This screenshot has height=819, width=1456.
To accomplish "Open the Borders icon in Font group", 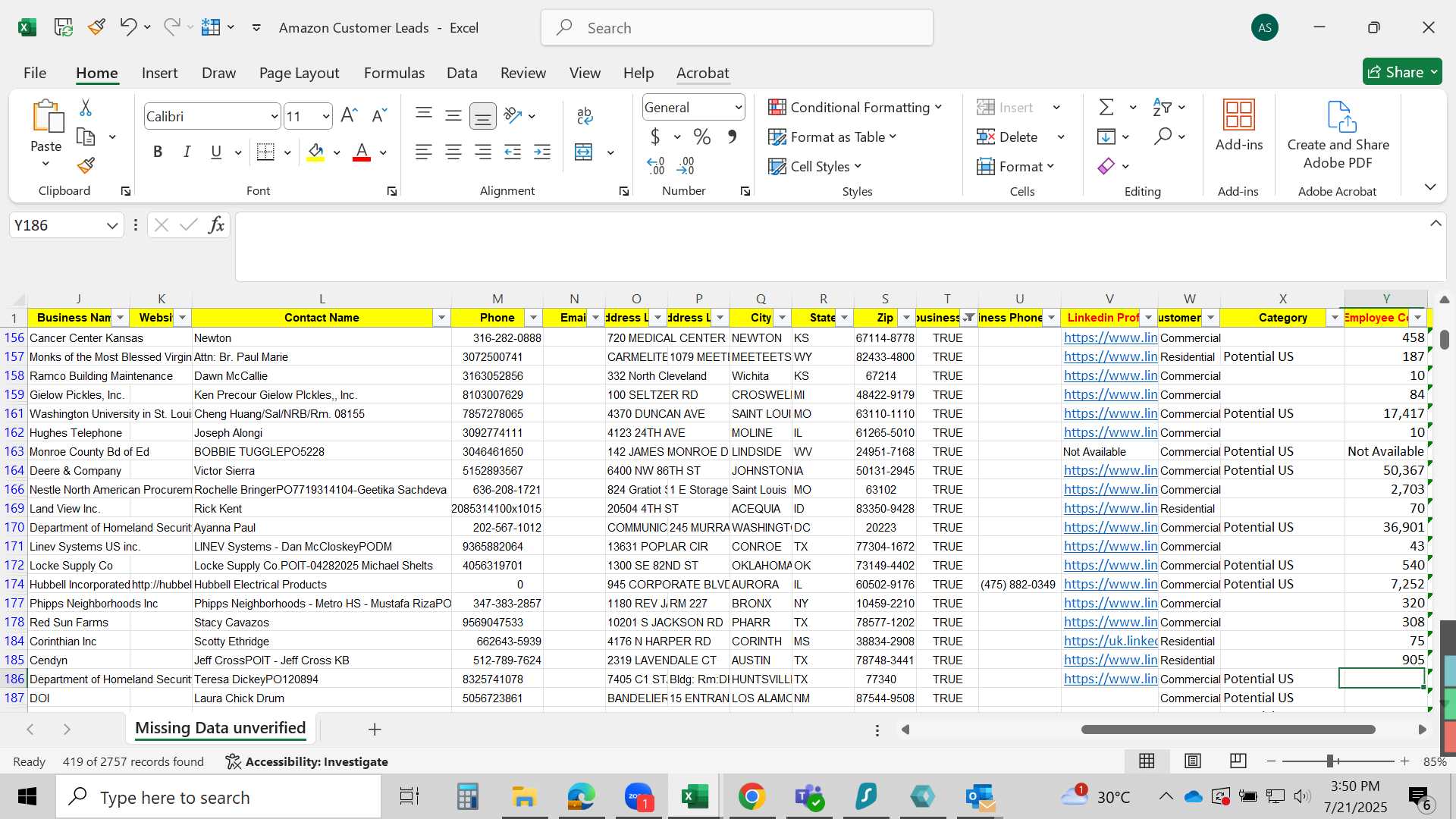I will 265,152.
